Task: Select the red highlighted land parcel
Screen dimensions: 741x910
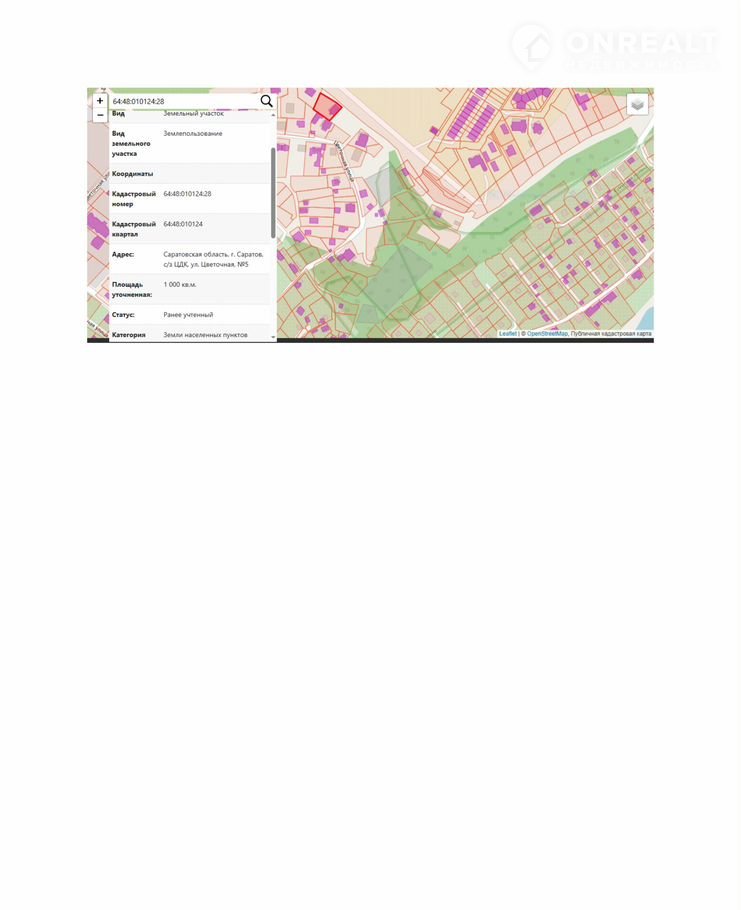Action: tap(327, 106)
